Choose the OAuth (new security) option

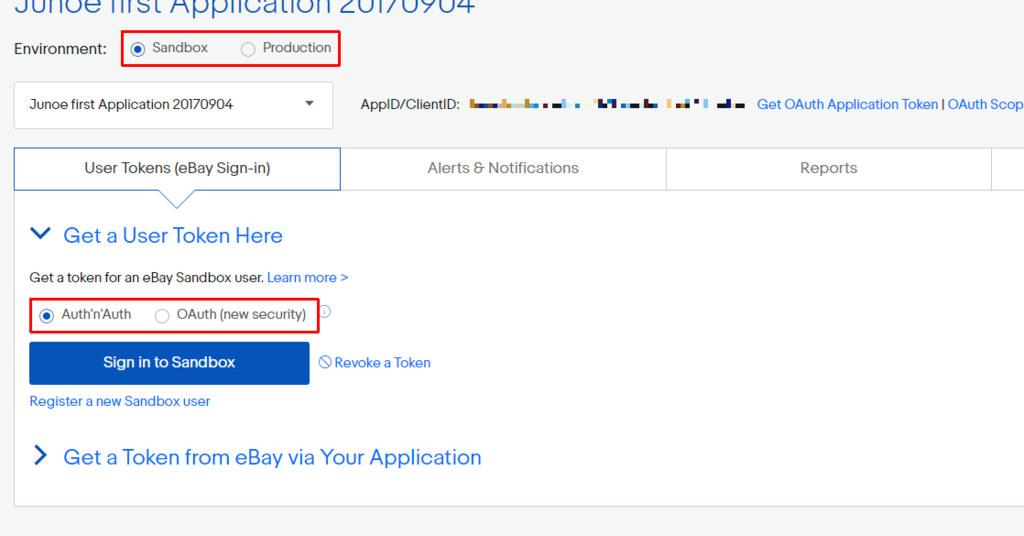[162, 316]
